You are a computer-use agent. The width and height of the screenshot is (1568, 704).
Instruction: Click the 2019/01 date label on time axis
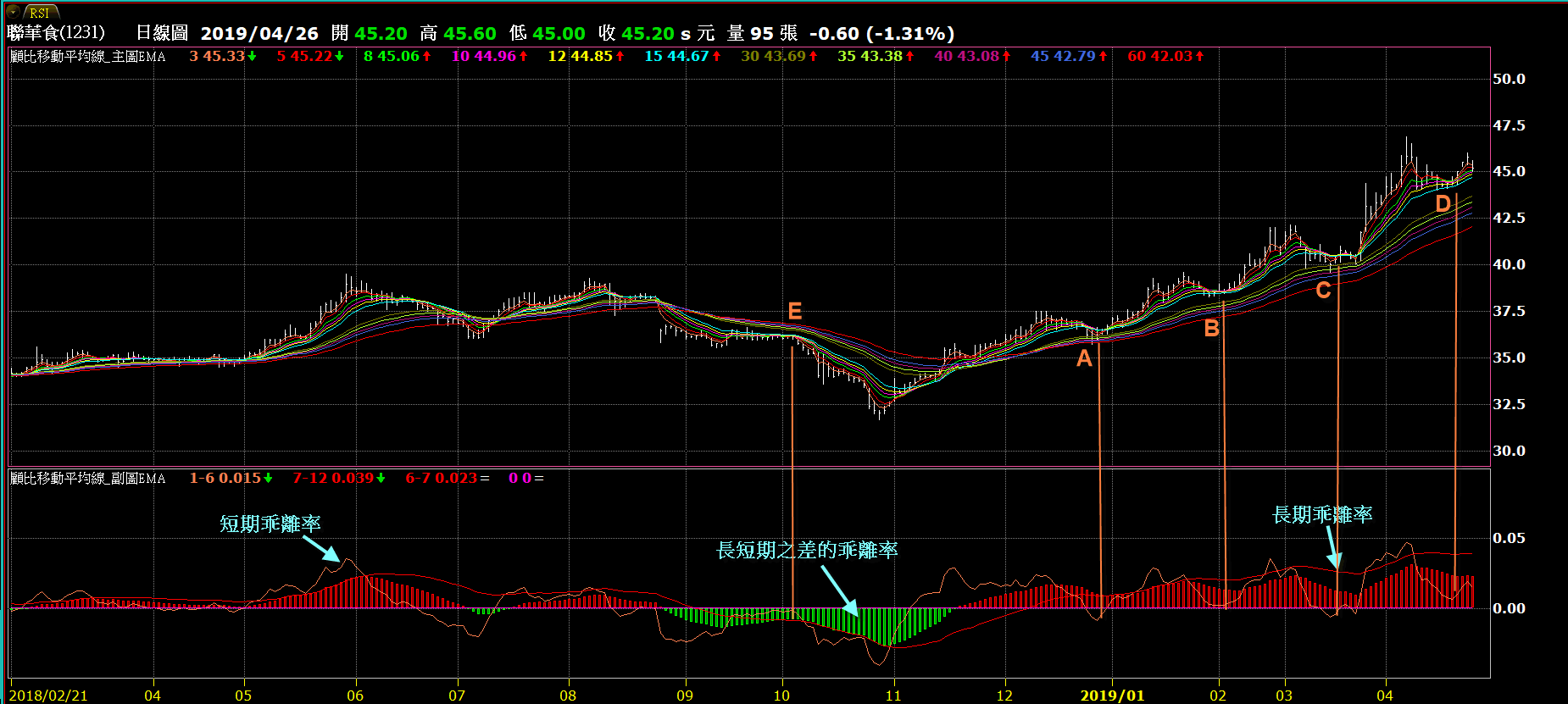[1111, 696]
